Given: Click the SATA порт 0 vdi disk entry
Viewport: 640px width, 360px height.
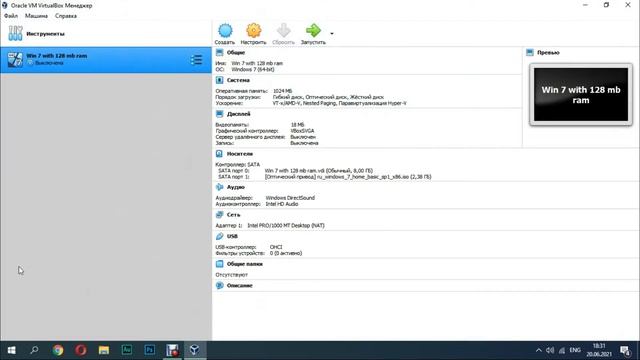Looking at the screenshot, I should [x=319, y=171].
